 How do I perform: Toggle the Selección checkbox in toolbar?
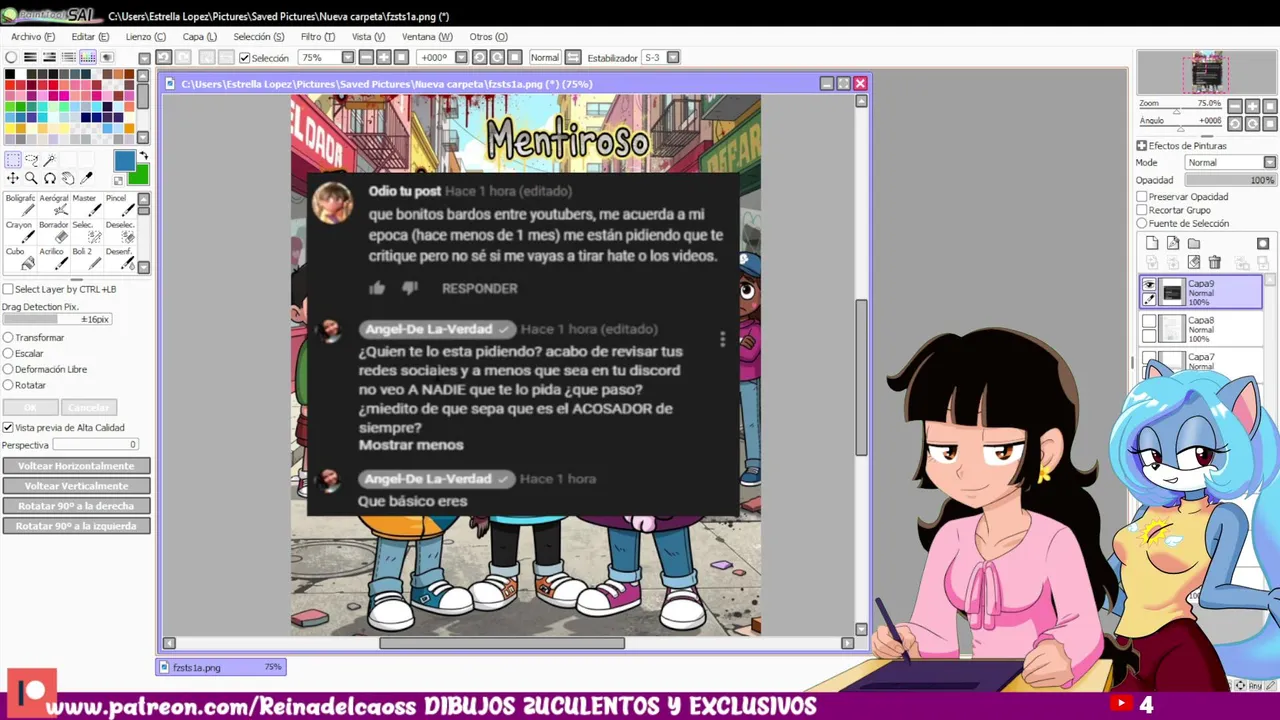[x=245, y=58]
